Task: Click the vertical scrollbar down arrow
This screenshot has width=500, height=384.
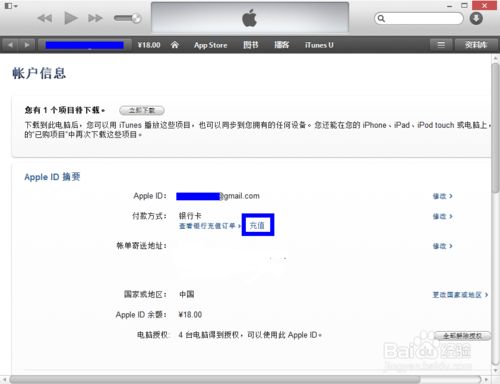Action: (x=495, y=370)
